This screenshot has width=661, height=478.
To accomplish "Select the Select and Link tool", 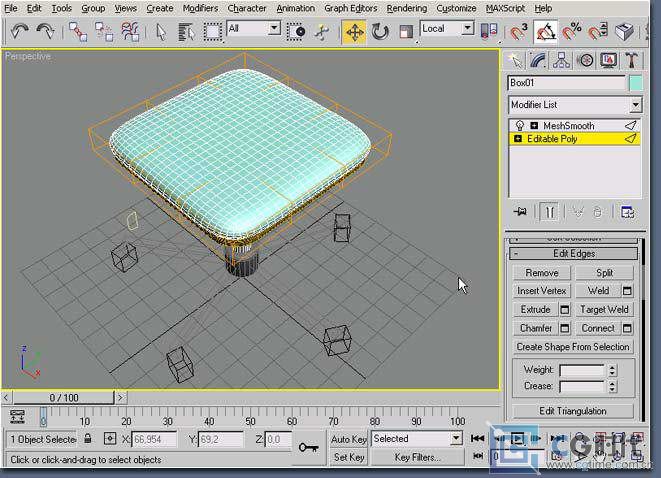I will point(78,32).
